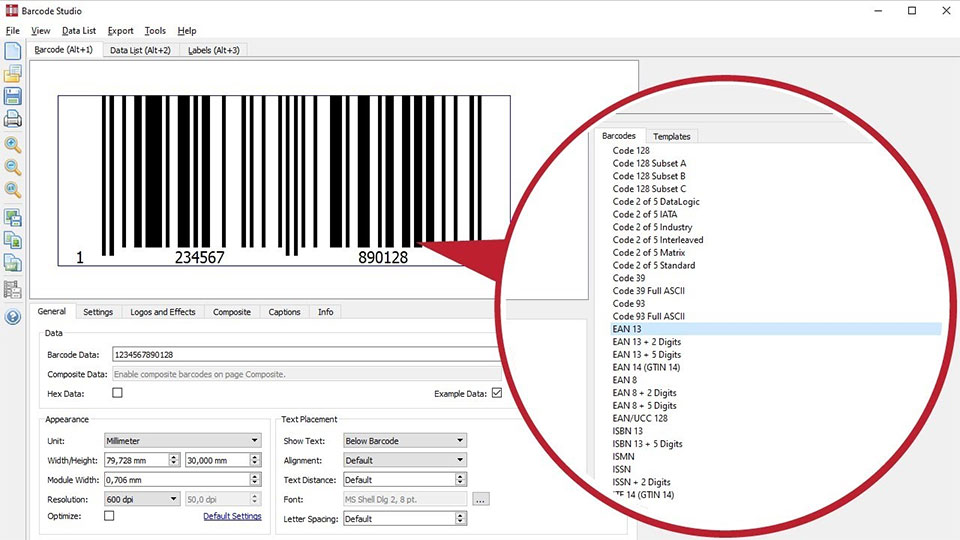Click the export-to-file document icon
Viewport: 960px width, 540px height.
click(12, 263)
